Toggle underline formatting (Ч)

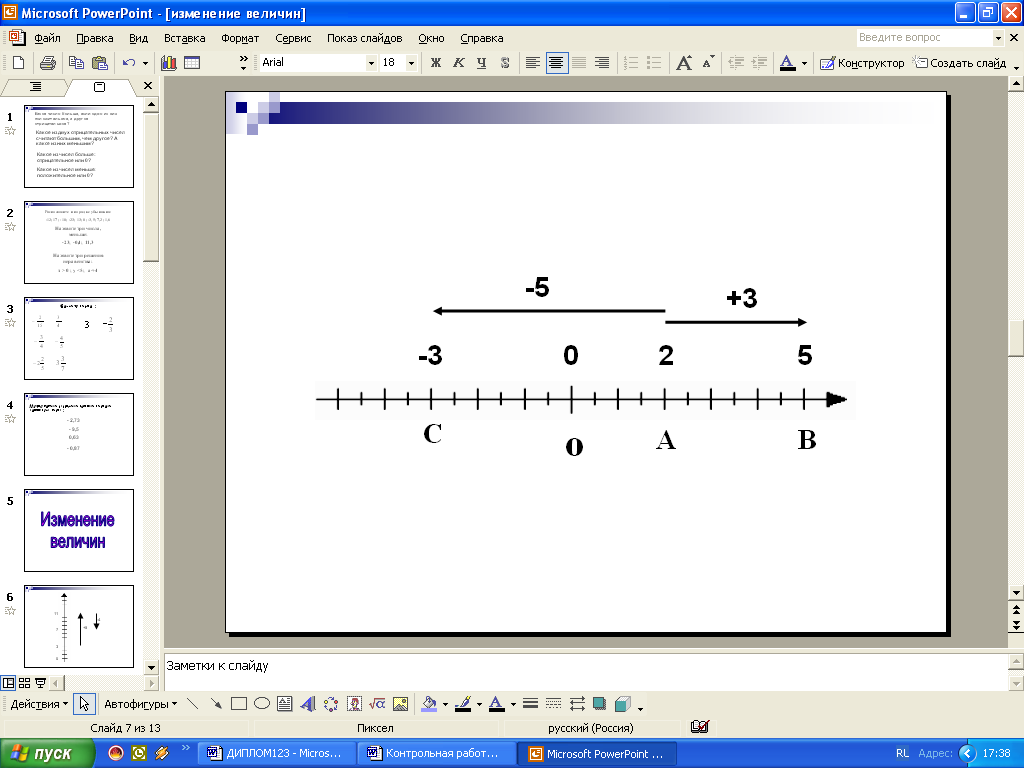click(481, 63)
